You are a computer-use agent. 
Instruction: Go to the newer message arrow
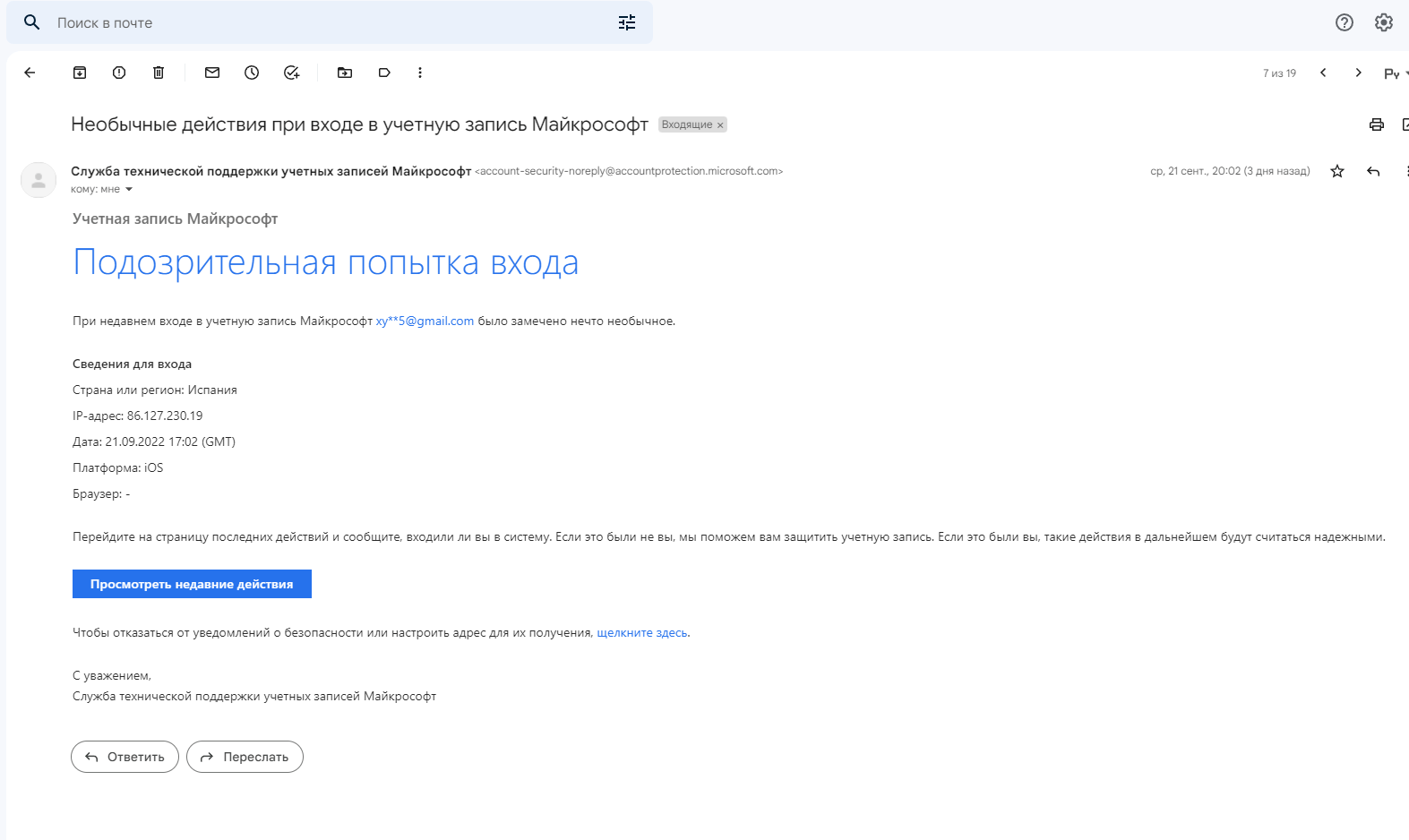click(1323, 73)
